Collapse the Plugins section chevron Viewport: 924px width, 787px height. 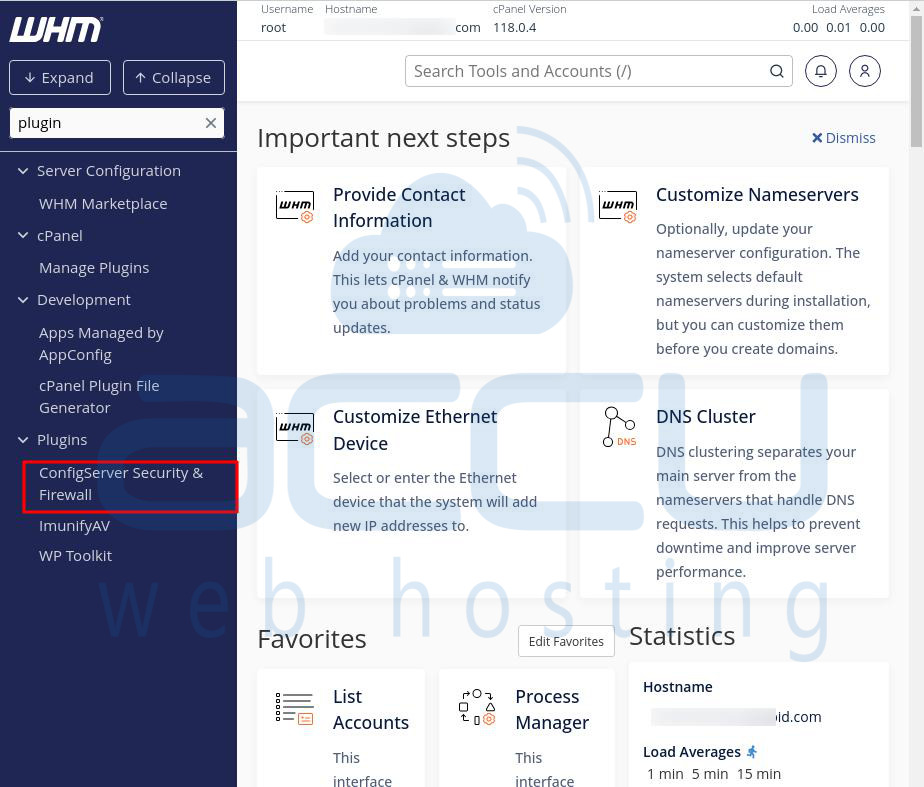click(x=23, y=439)
